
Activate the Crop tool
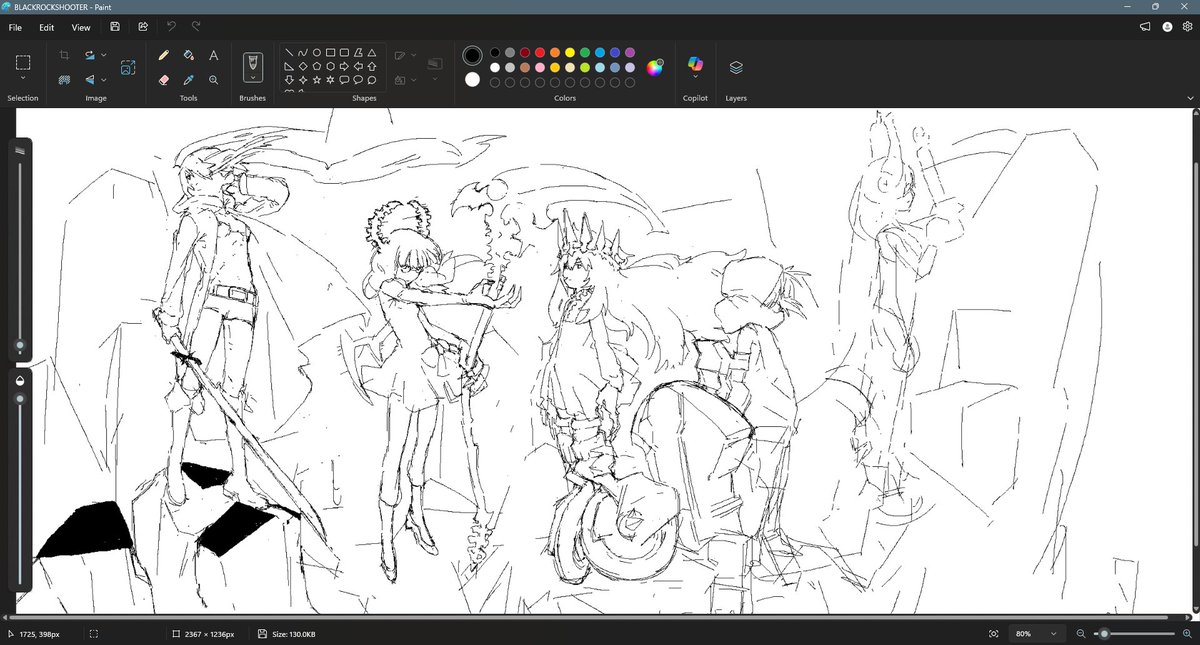(x=64, y=55)
